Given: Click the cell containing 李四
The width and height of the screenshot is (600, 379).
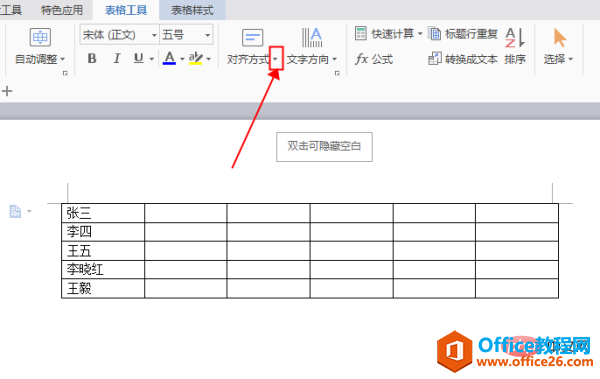Looking at the screenshot, I should pos(103,232).
